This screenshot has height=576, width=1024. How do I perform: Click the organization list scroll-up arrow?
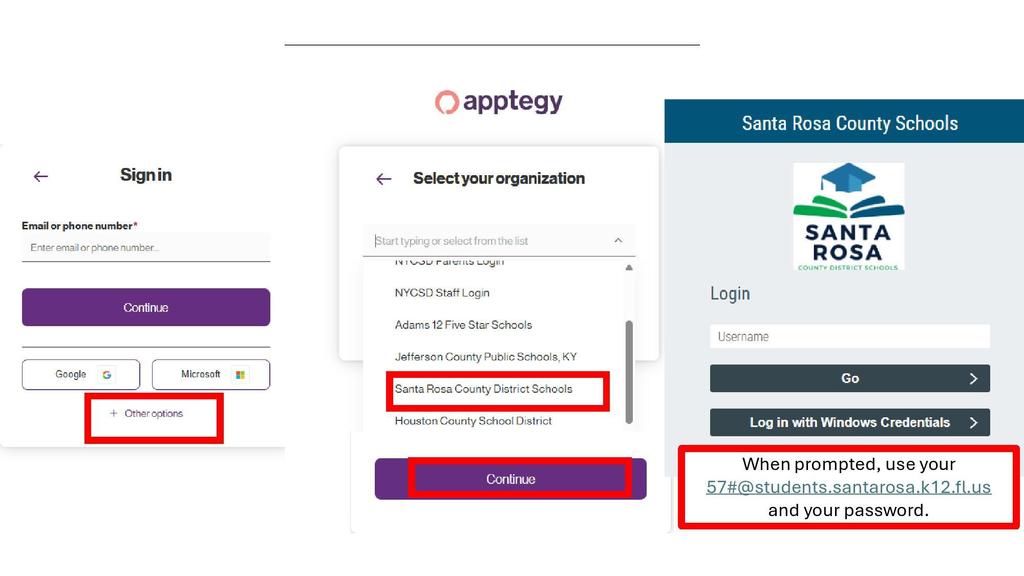coord(629,268)
